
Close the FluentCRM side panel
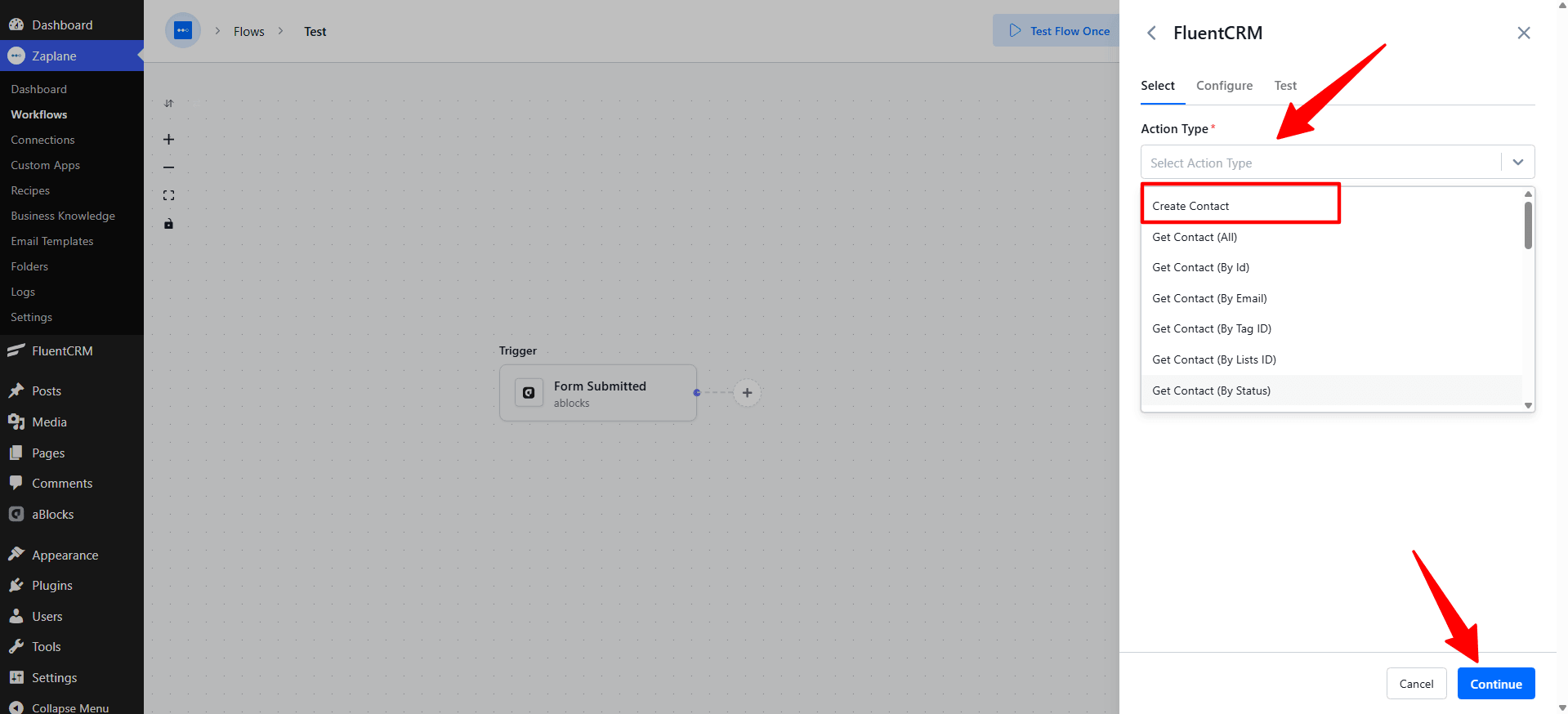1524,33
